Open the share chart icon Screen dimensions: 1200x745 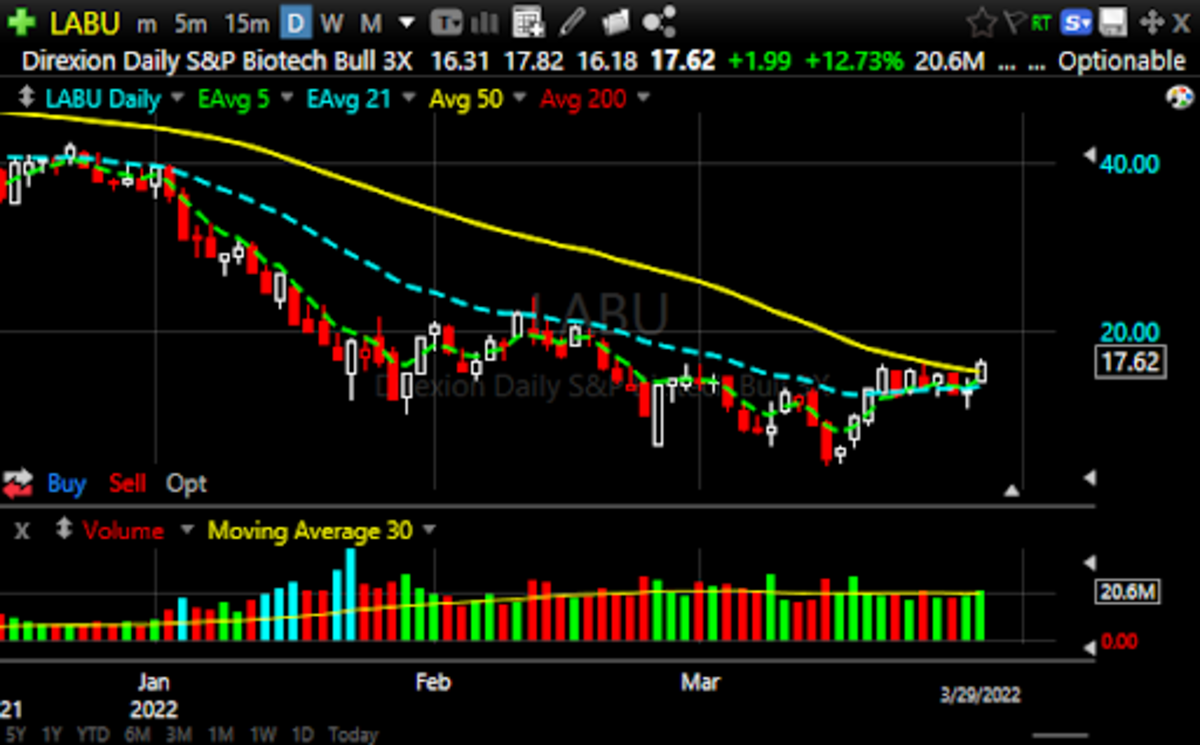click(658, 22)
